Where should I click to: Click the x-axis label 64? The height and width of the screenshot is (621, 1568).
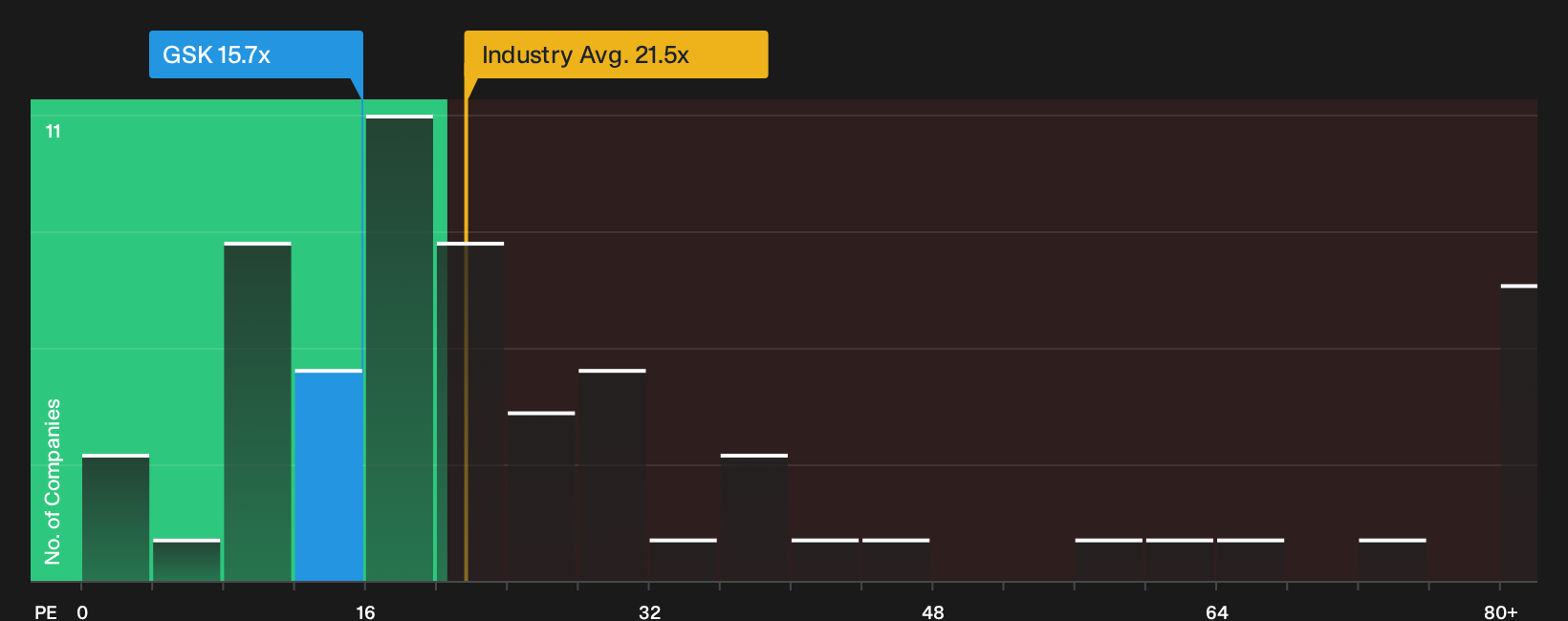click(1216, 611)
